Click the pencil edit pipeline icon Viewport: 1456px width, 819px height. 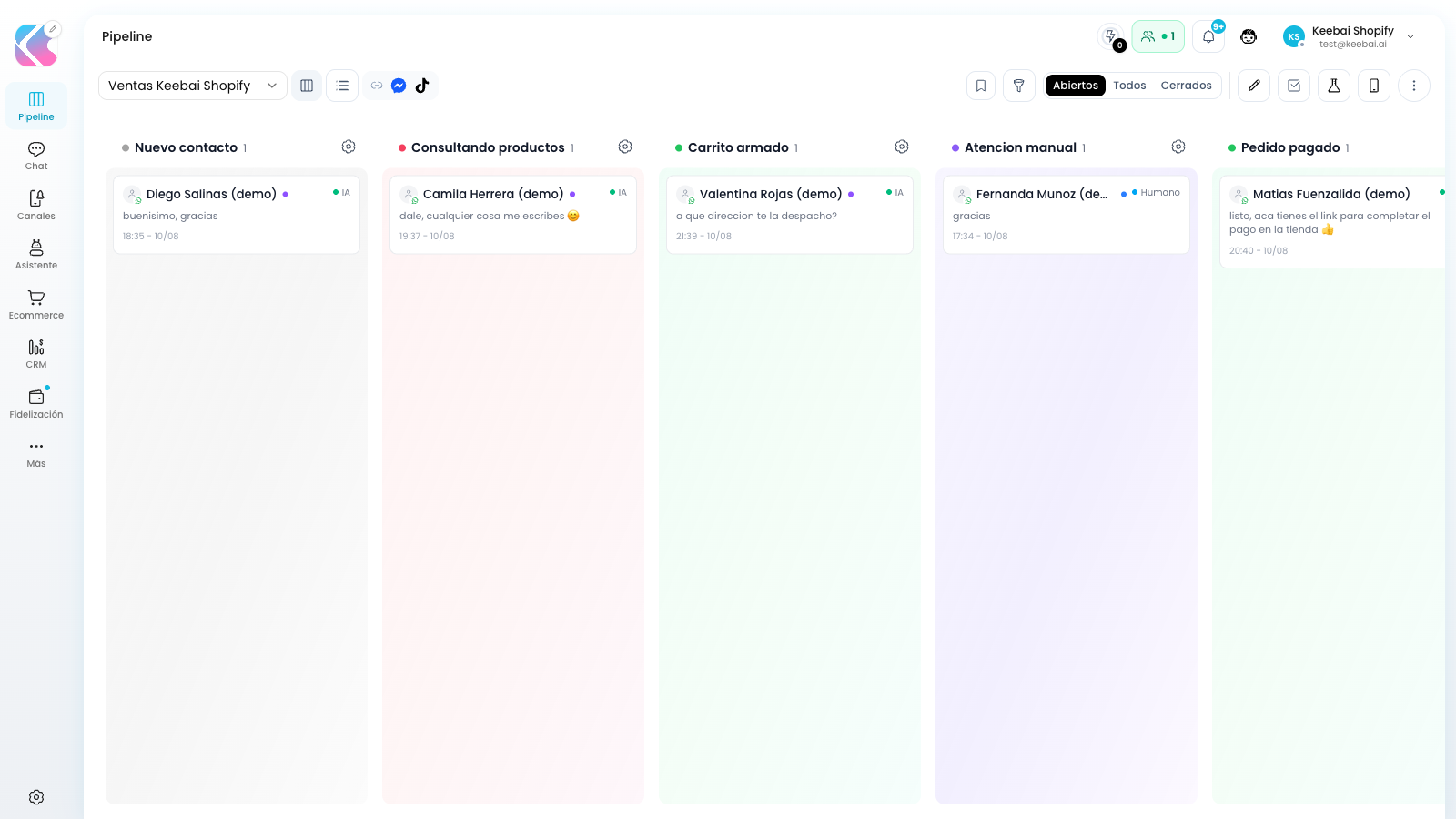(x=1254, y=86)
